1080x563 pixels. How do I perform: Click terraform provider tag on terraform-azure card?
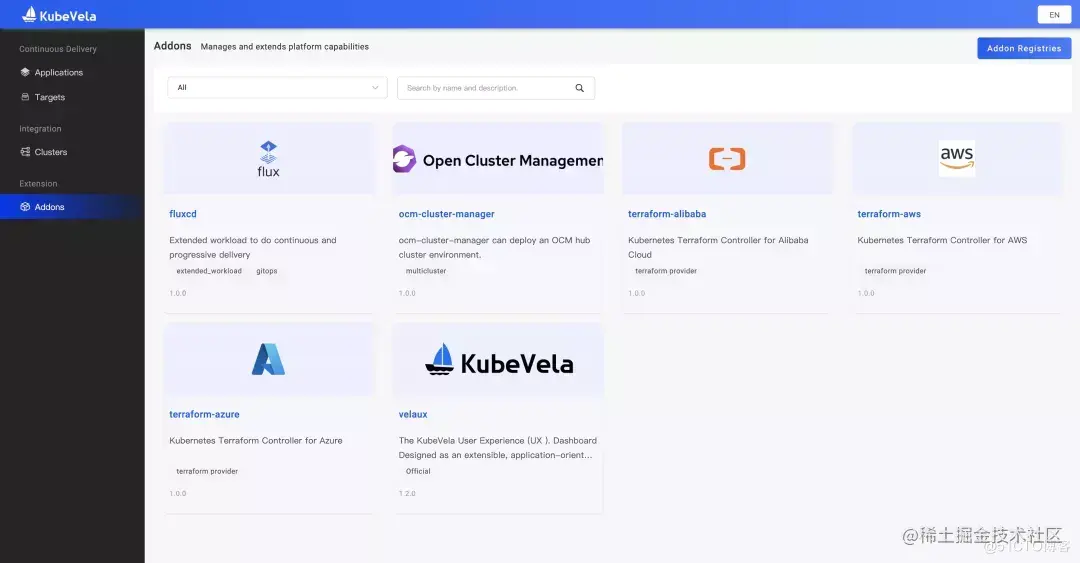point(207,471)
